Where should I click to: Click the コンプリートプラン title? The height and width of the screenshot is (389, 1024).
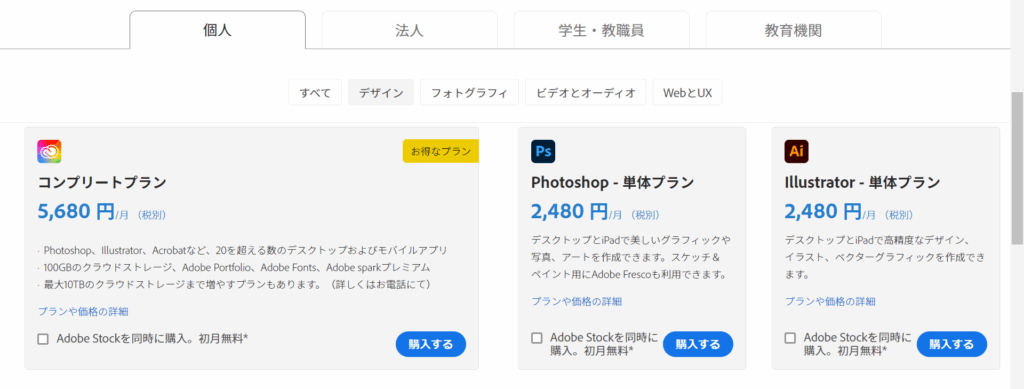coord(102,183)
